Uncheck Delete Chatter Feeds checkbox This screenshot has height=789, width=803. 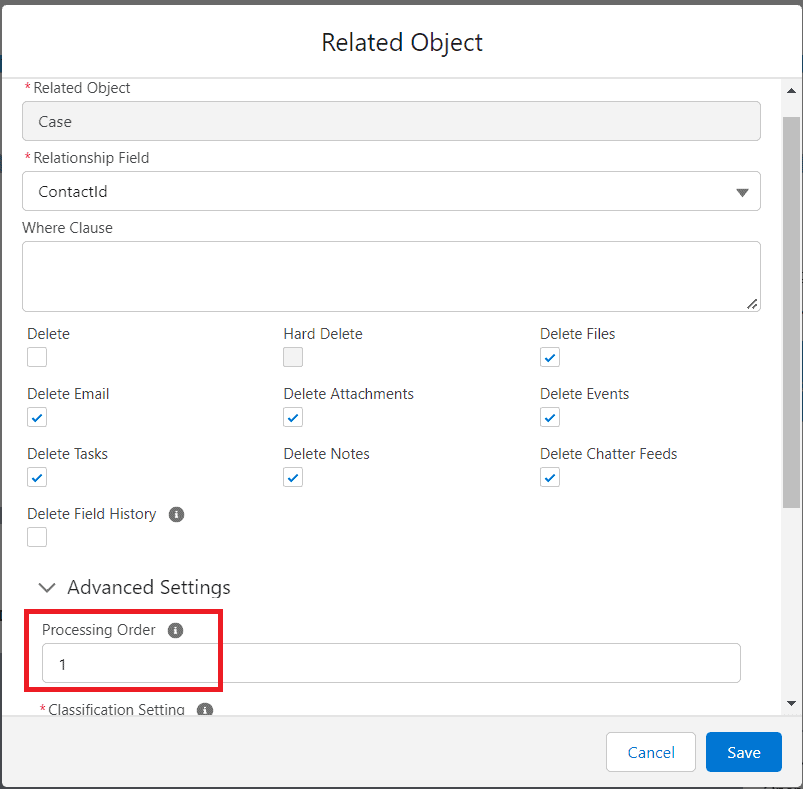(550, 477)
